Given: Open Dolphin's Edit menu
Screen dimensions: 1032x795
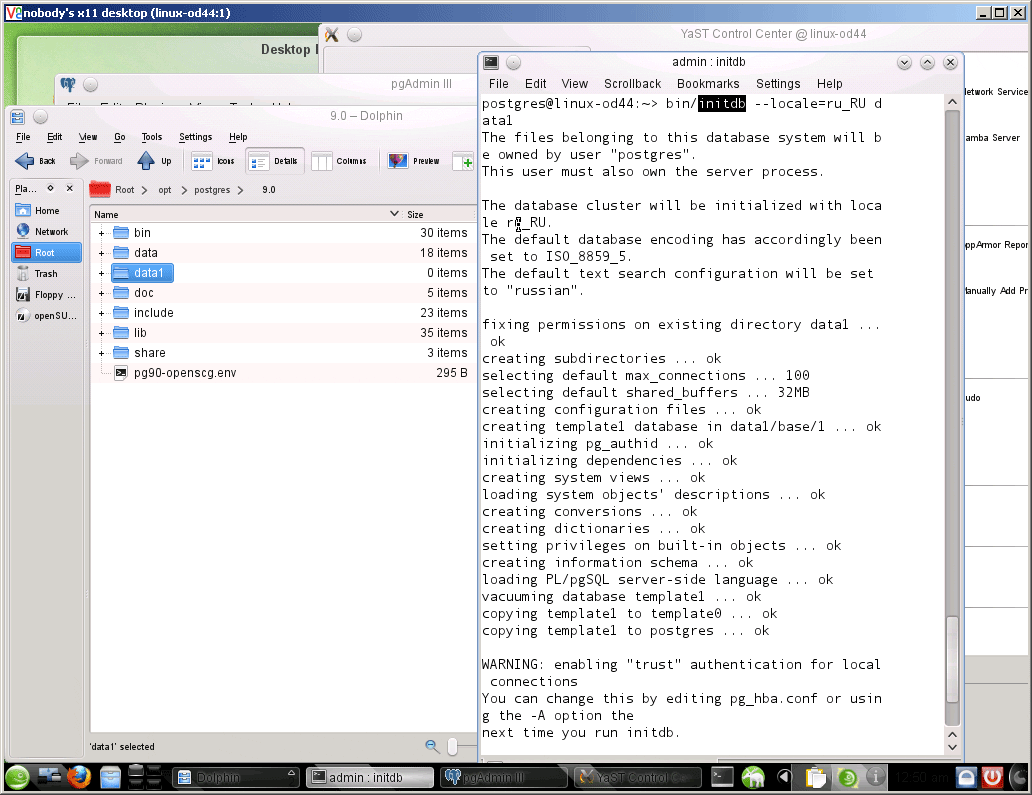Looking at the screenshot, I should pos(55,137).
